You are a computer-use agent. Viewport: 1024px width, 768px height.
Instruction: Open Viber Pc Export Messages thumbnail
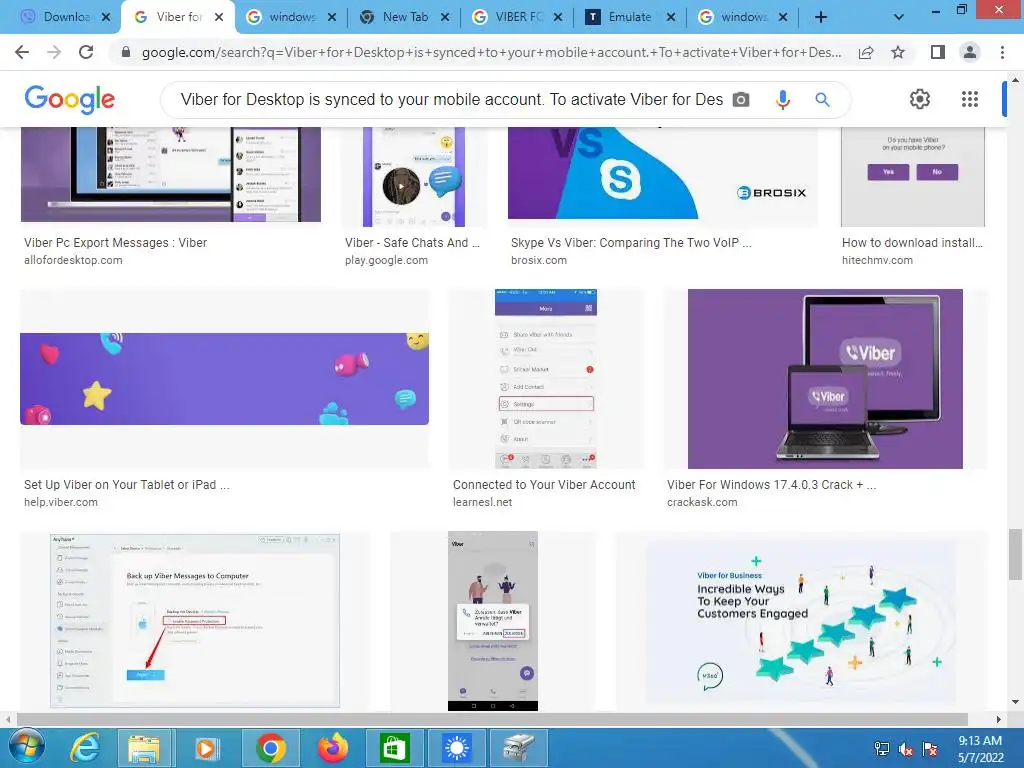(171, 174)
